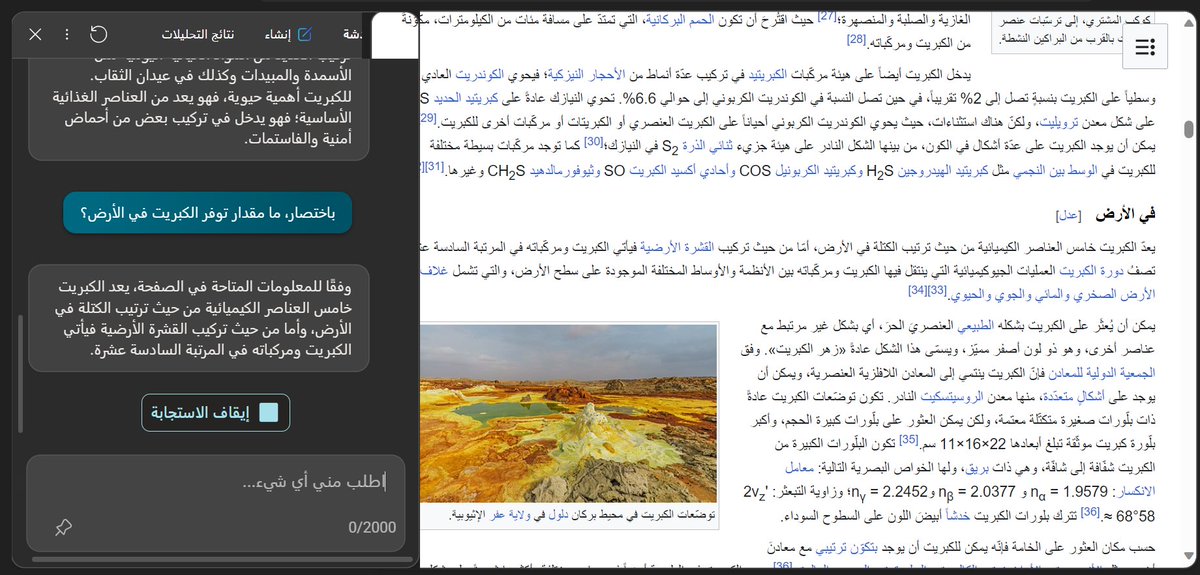The image size is (1200, 575).
Task: Open citation [30]
Action: coord(594,141)
